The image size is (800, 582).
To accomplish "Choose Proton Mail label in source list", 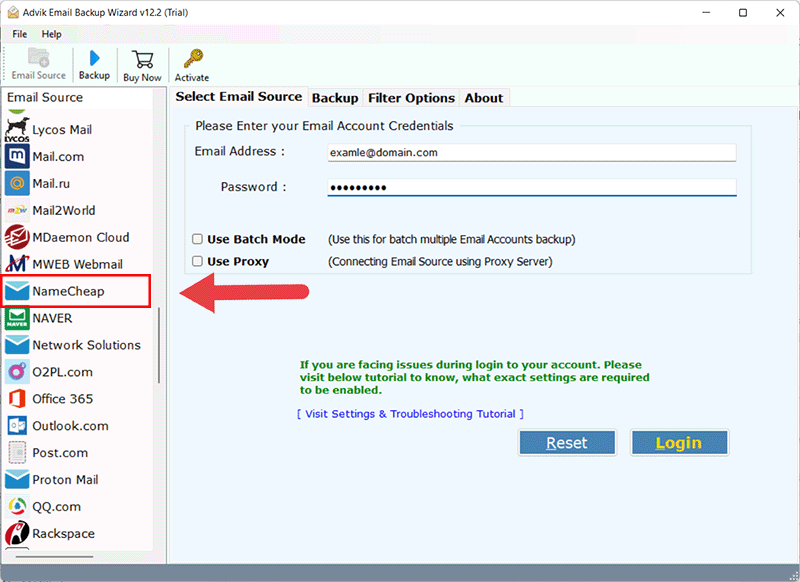I will 65,479.
